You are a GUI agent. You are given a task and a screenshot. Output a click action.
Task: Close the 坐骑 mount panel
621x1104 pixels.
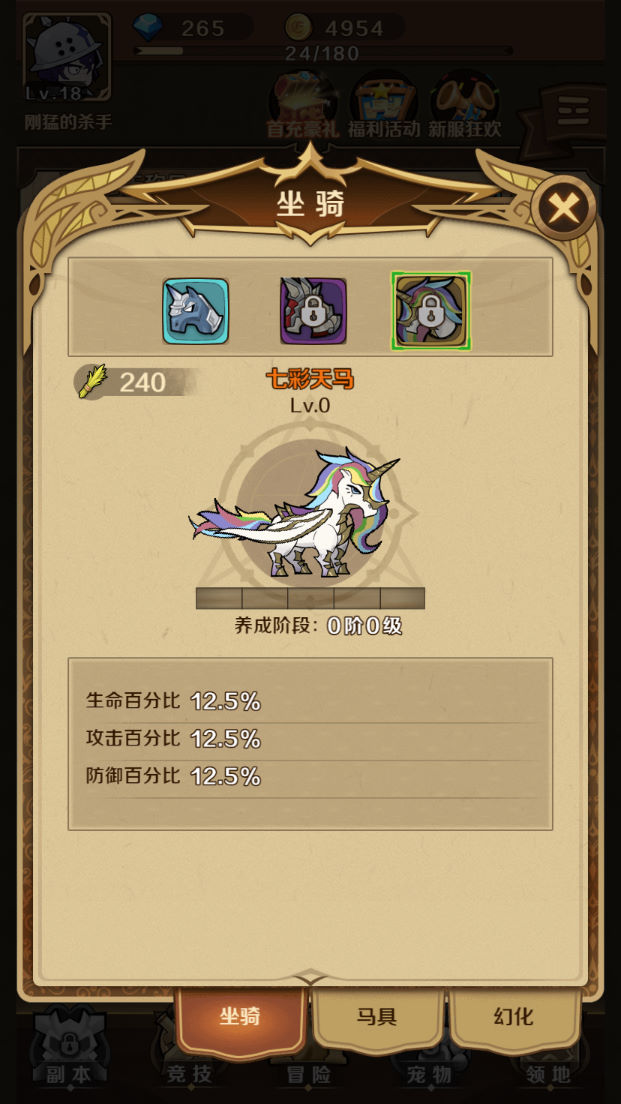click(563, 208)
